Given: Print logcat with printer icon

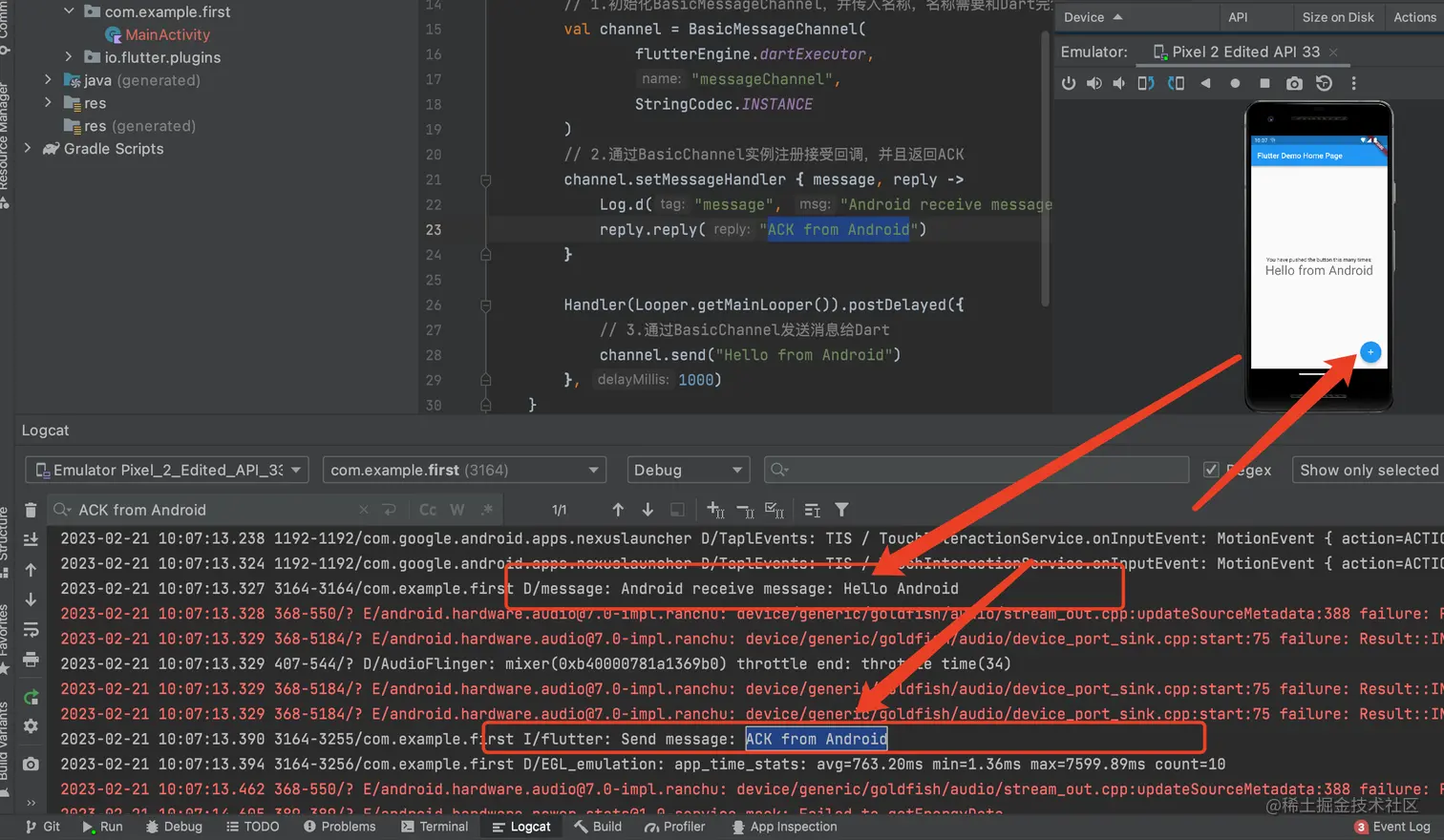Looking at the screenshot, I should [x=31, y=661].
